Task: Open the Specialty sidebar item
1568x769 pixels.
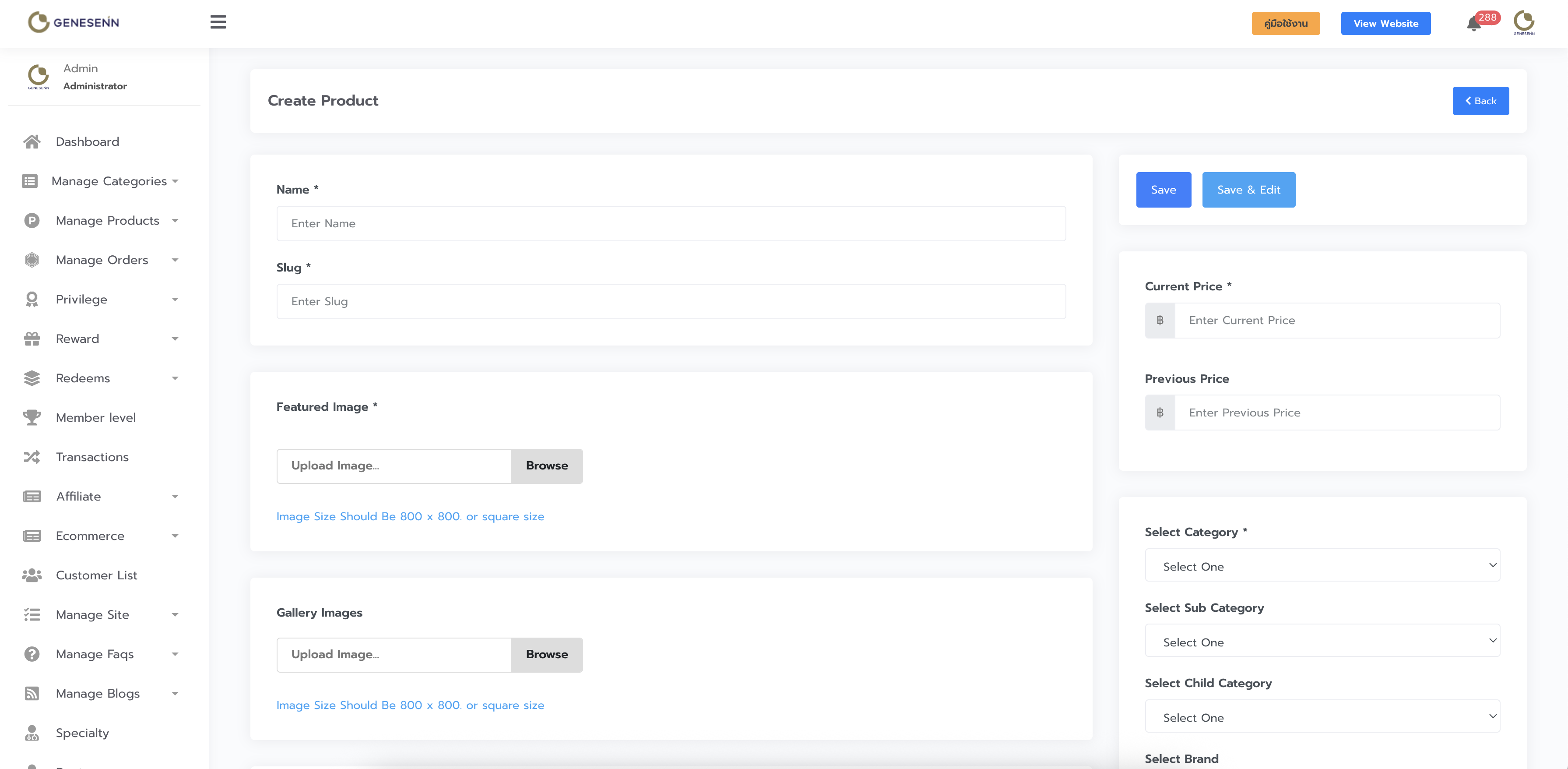Action: [82, 733]
